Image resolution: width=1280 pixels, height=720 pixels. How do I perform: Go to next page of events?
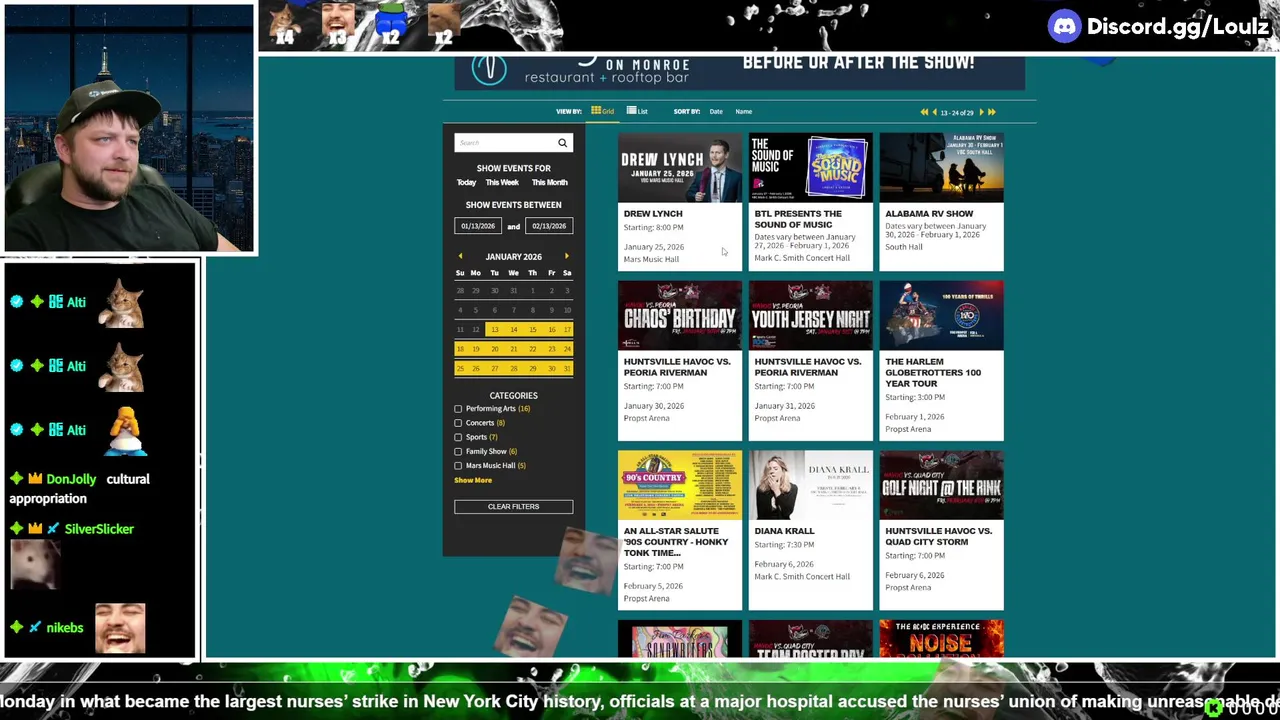981,112
